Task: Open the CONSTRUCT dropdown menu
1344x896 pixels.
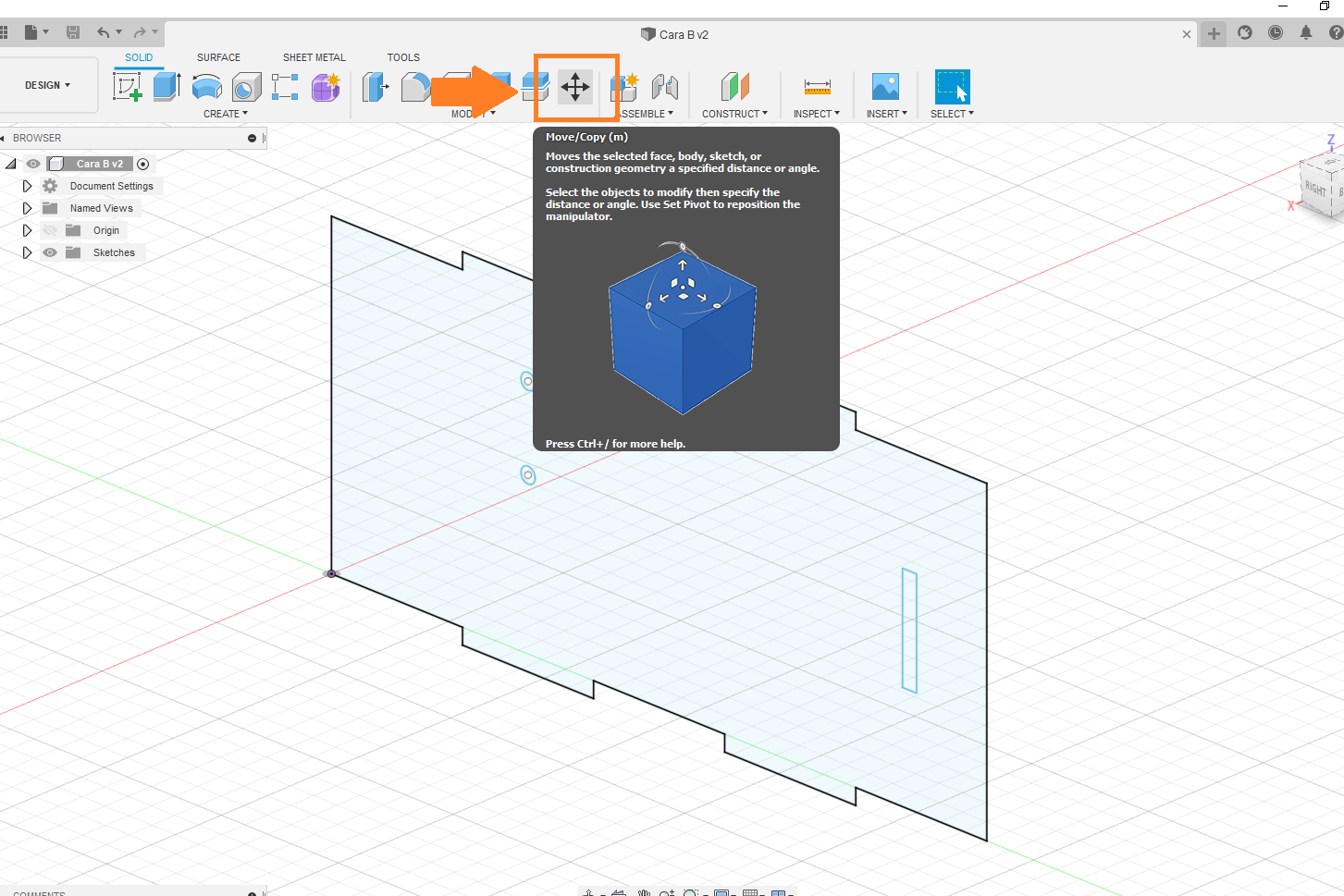Action: pos(734,114)
